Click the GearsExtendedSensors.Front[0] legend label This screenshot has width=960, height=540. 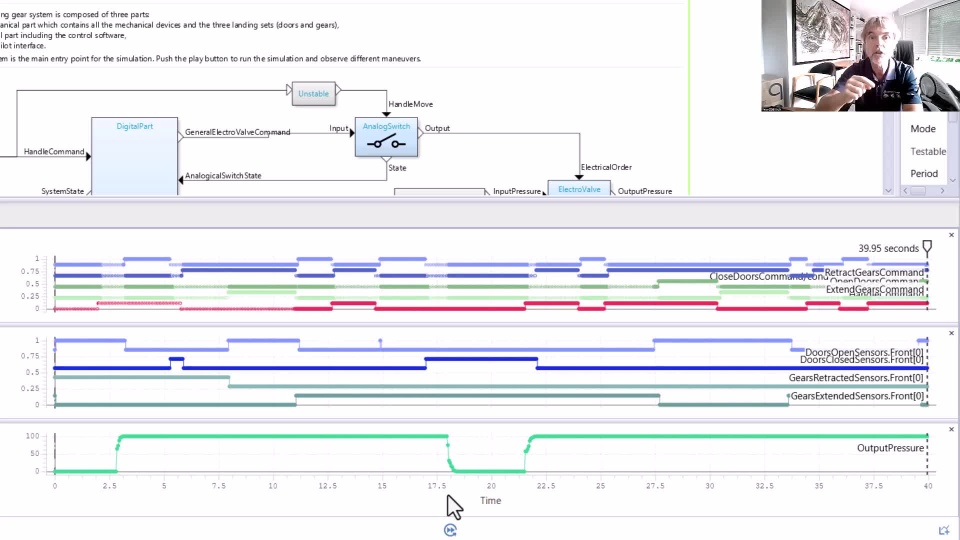857,396
